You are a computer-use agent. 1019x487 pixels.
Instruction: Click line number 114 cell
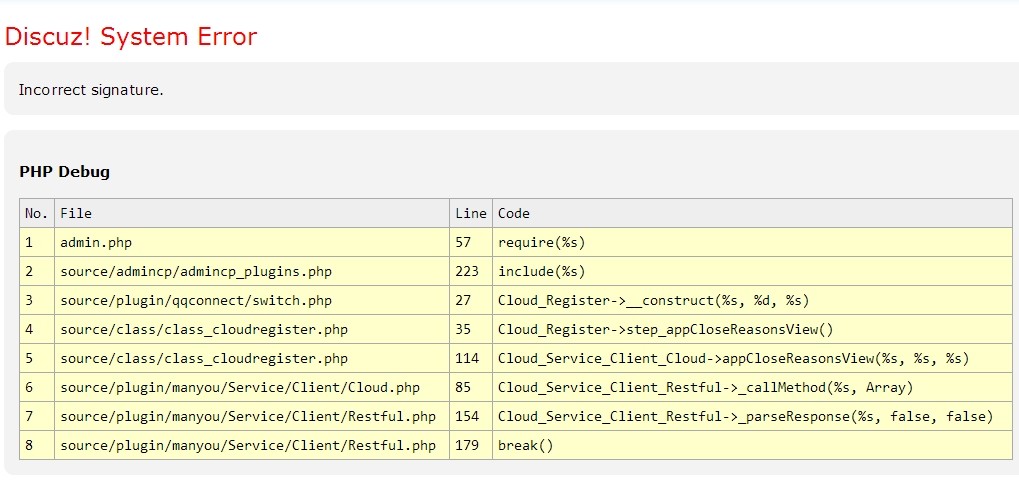tap(467, 358)
